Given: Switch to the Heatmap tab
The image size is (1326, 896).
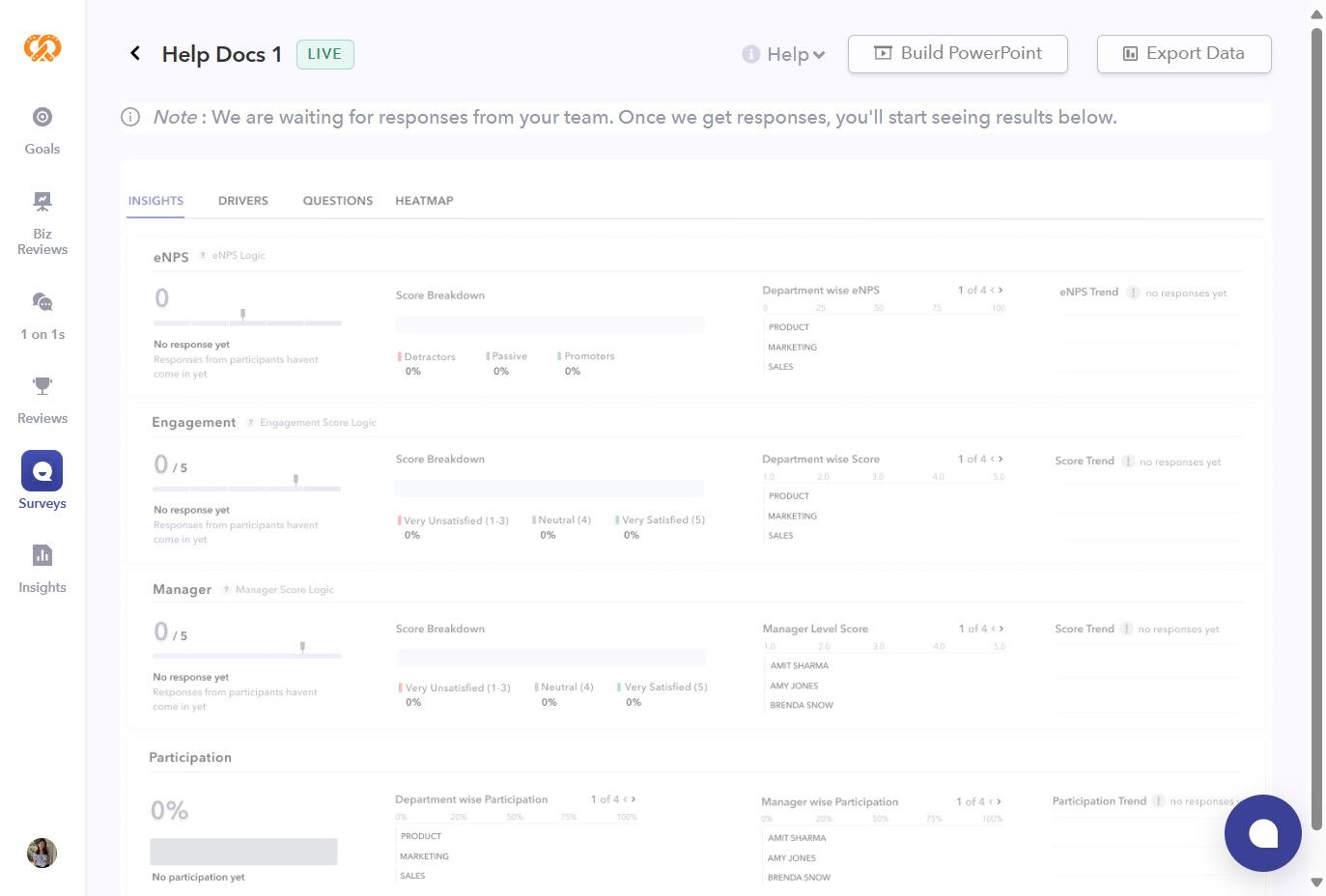Looking at the screenshot, I should coord(424,201).
